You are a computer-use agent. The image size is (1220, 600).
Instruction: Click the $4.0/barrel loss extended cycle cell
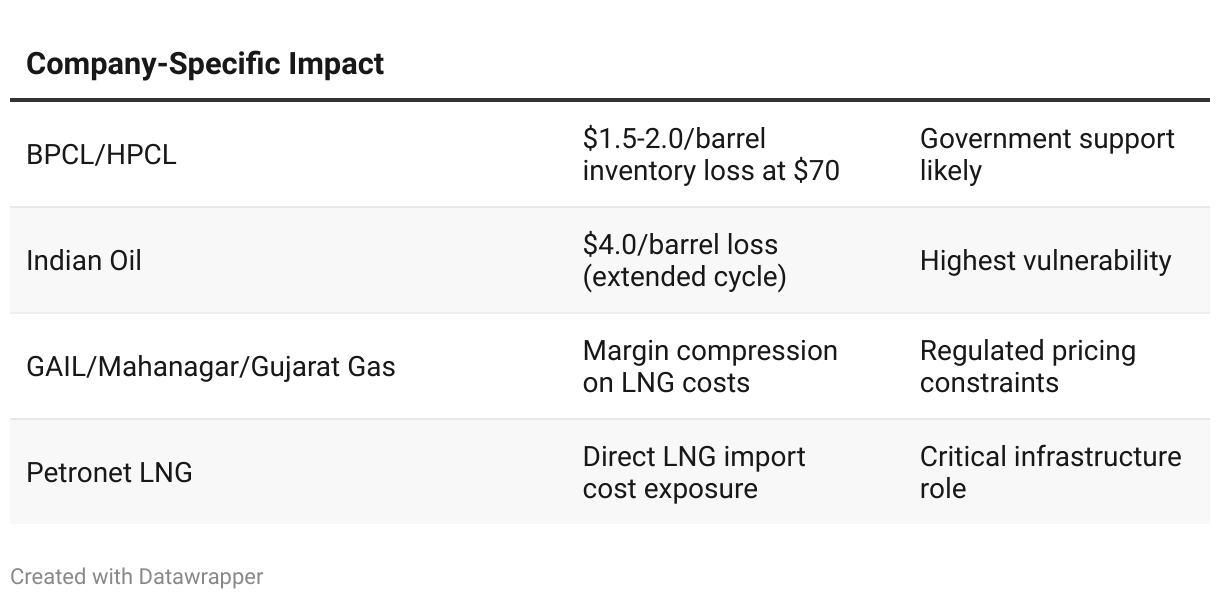click(685, 261)
